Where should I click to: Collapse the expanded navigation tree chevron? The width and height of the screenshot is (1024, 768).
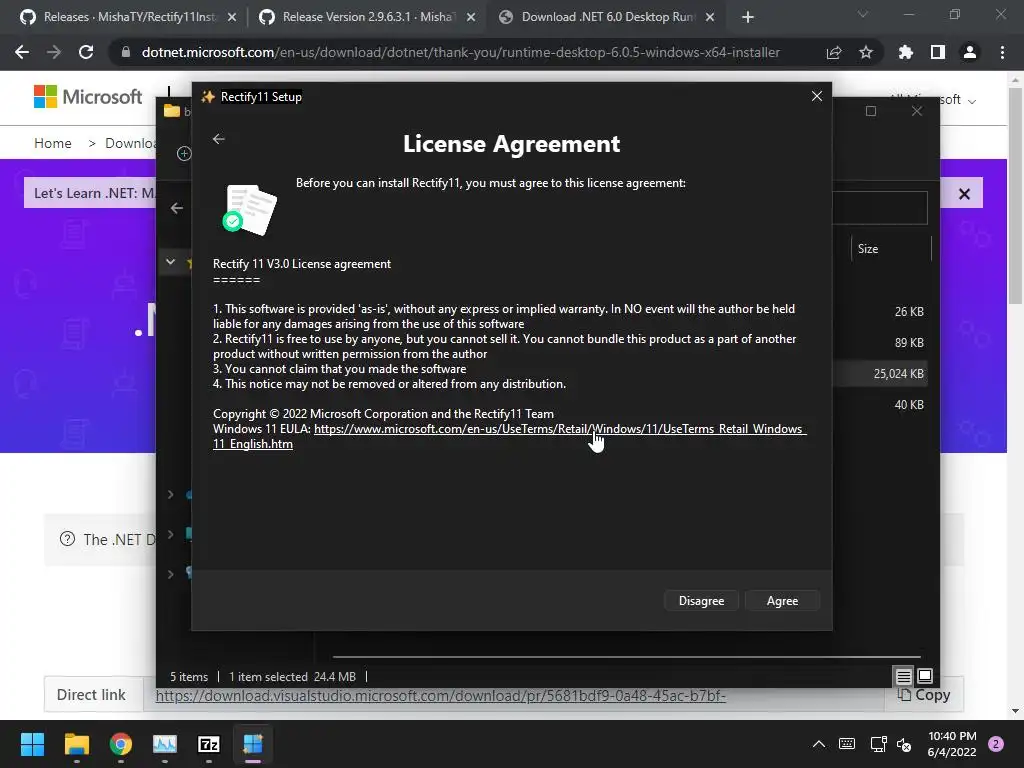(170, 262)
